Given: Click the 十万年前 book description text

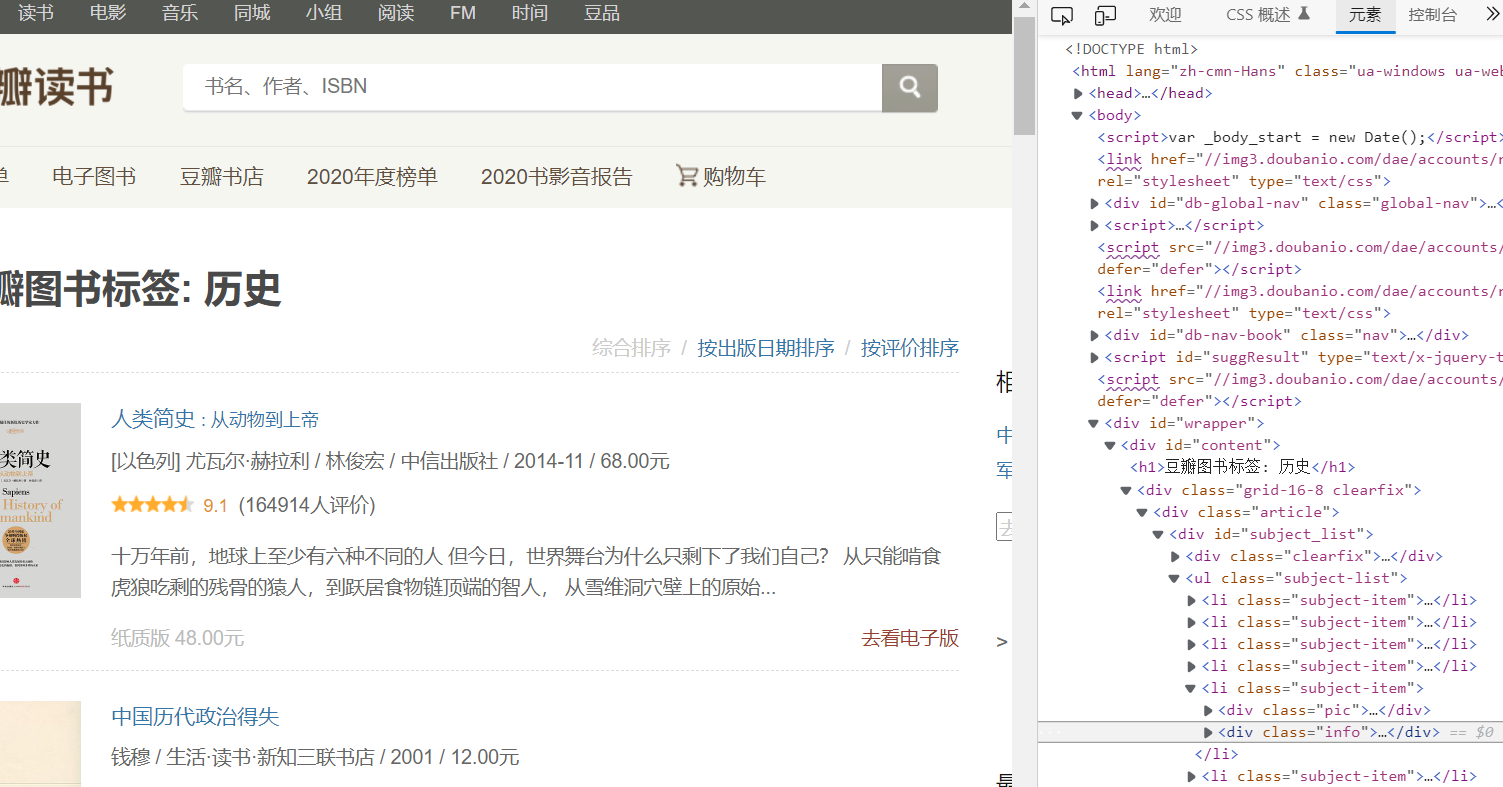Looking at the screenshot, I should point(526,572).
